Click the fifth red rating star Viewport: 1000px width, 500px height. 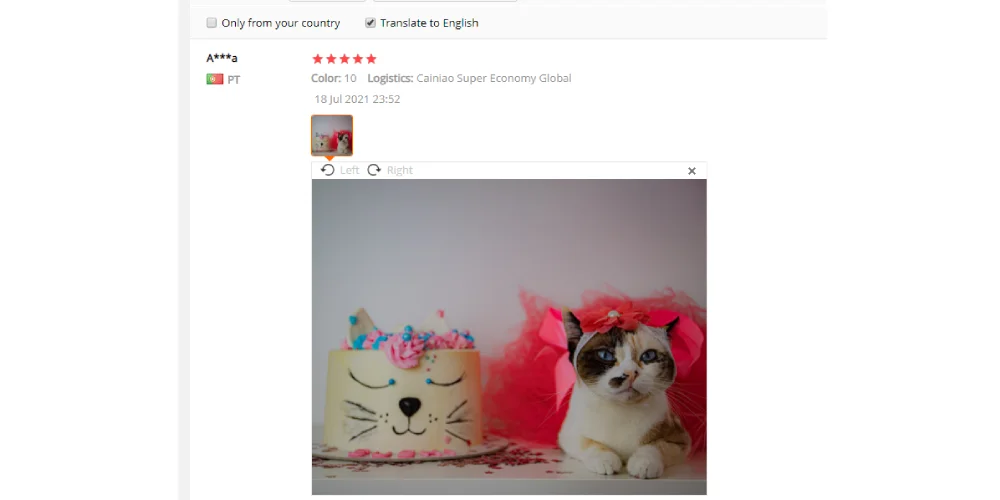click(x=371, y=59)
